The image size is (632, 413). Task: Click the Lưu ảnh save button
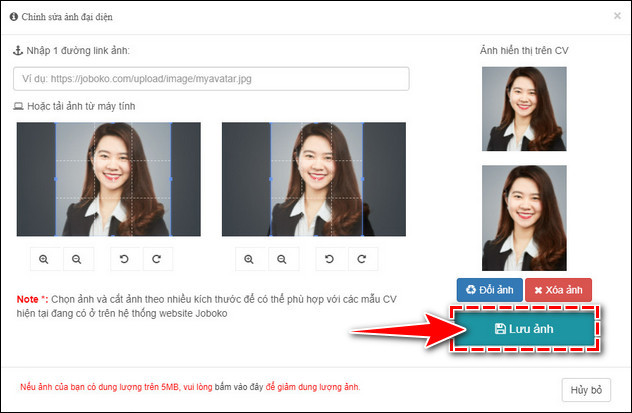526,328
